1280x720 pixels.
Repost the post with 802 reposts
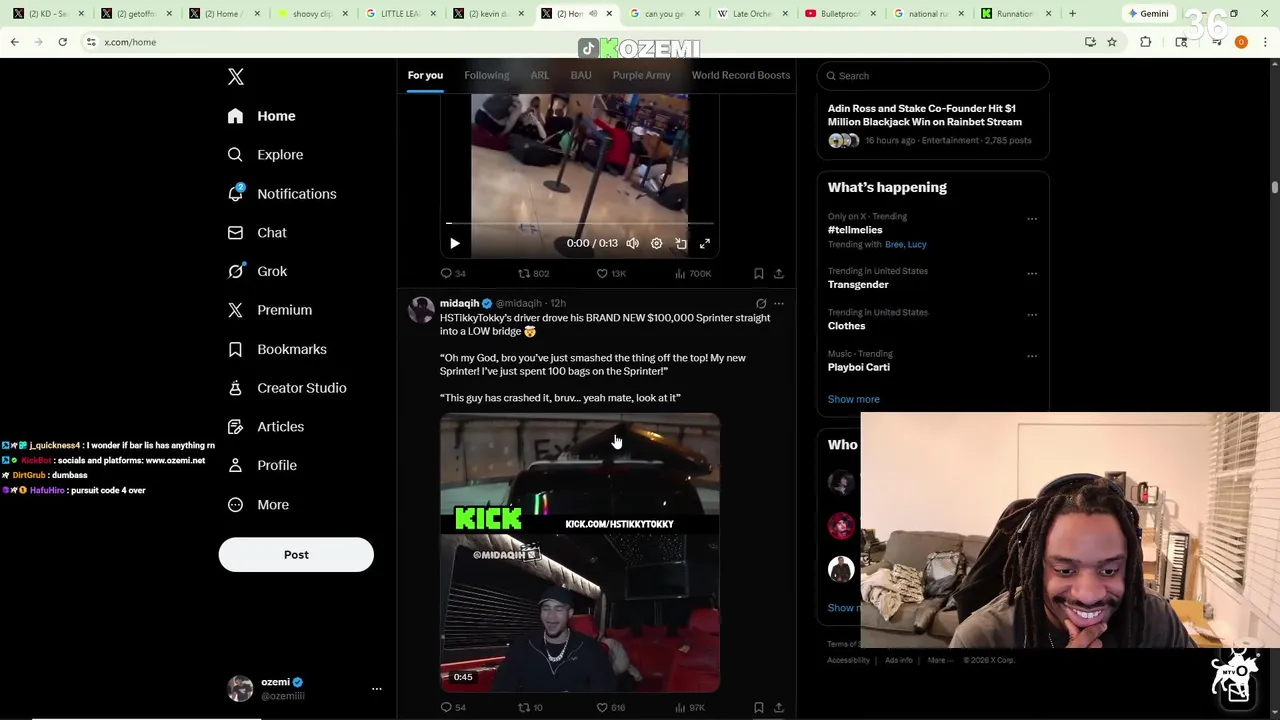533,273
